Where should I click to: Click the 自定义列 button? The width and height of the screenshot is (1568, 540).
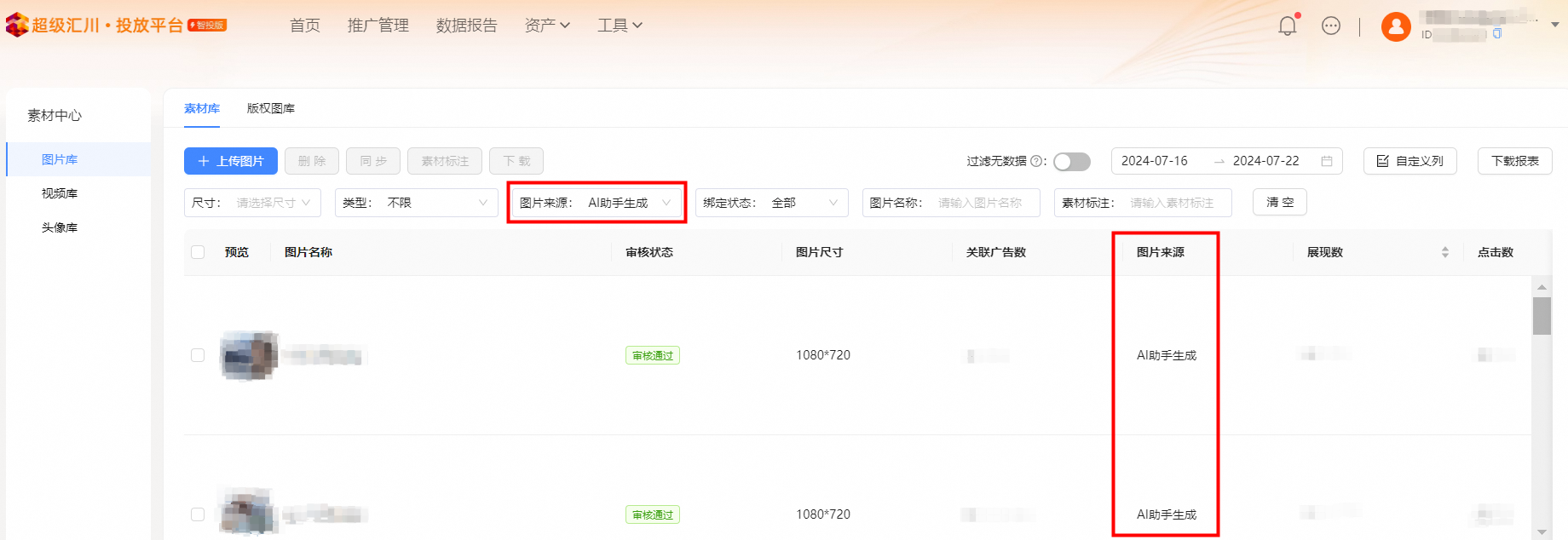pos(1410,161)
